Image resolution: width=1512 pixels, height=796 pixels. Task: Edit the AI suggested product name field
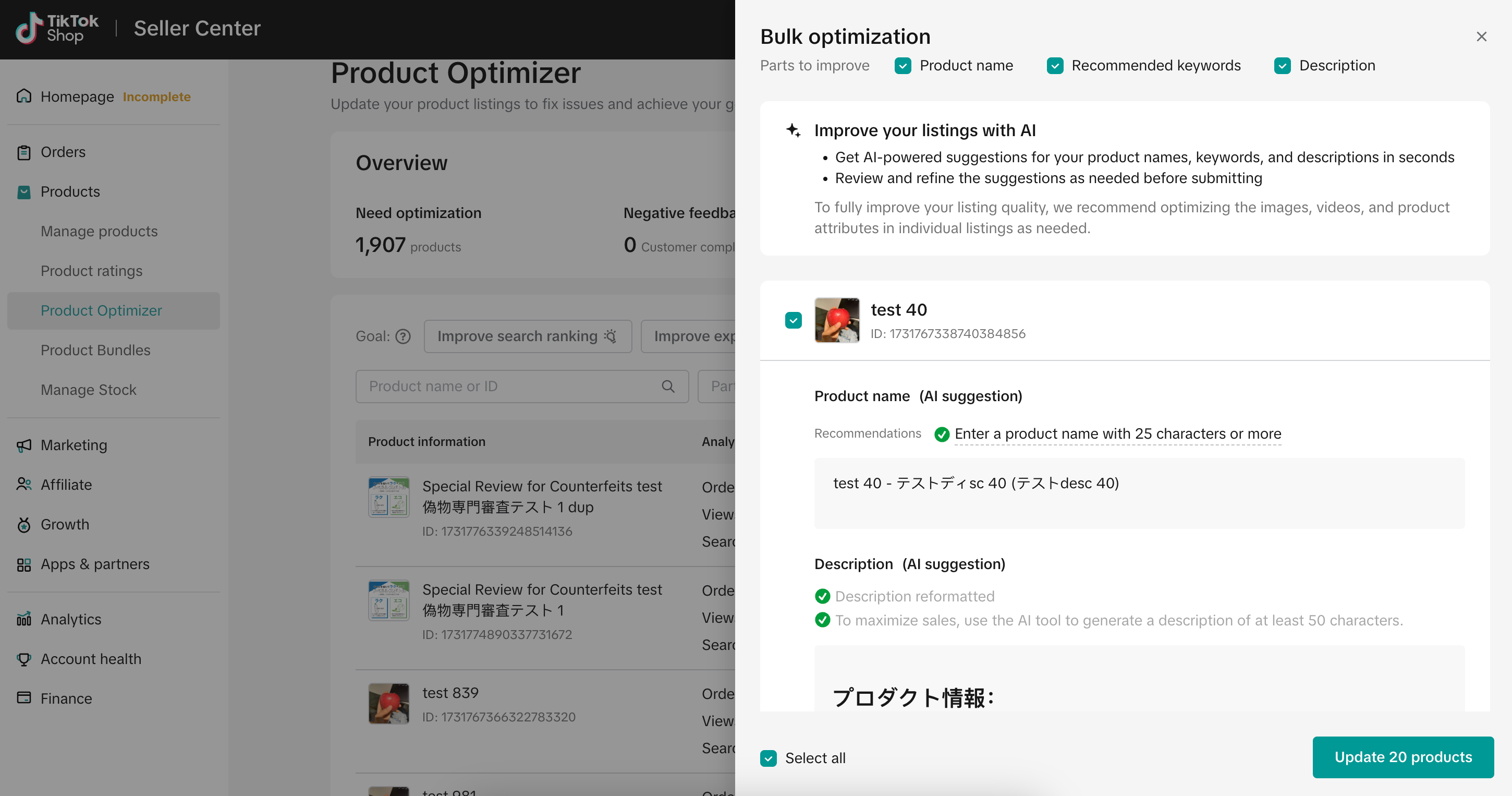tap(1139, 493)
